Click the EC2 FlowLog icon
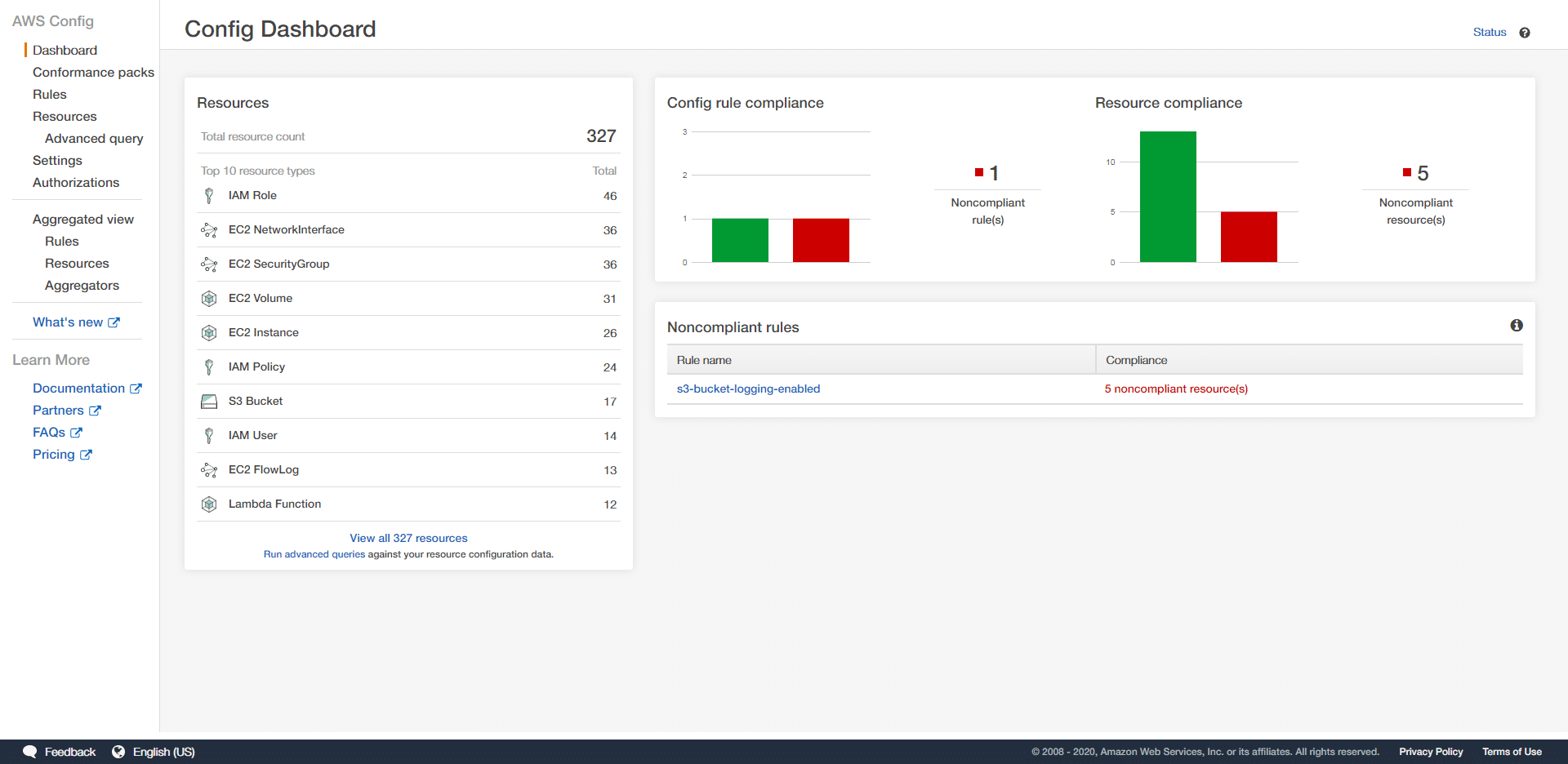Viewport: 1568px width, 764px height. click(209, 469)
